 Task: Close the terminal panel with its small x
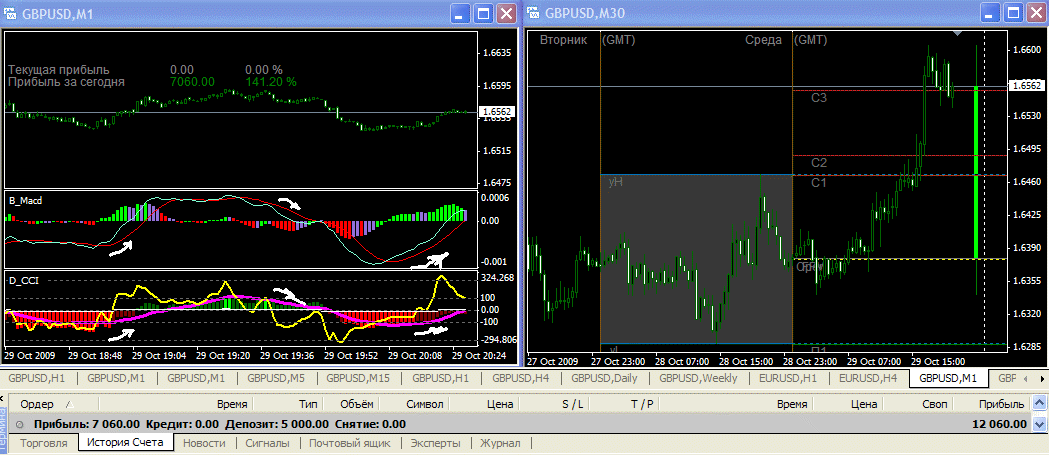click(x=3, y=399)
